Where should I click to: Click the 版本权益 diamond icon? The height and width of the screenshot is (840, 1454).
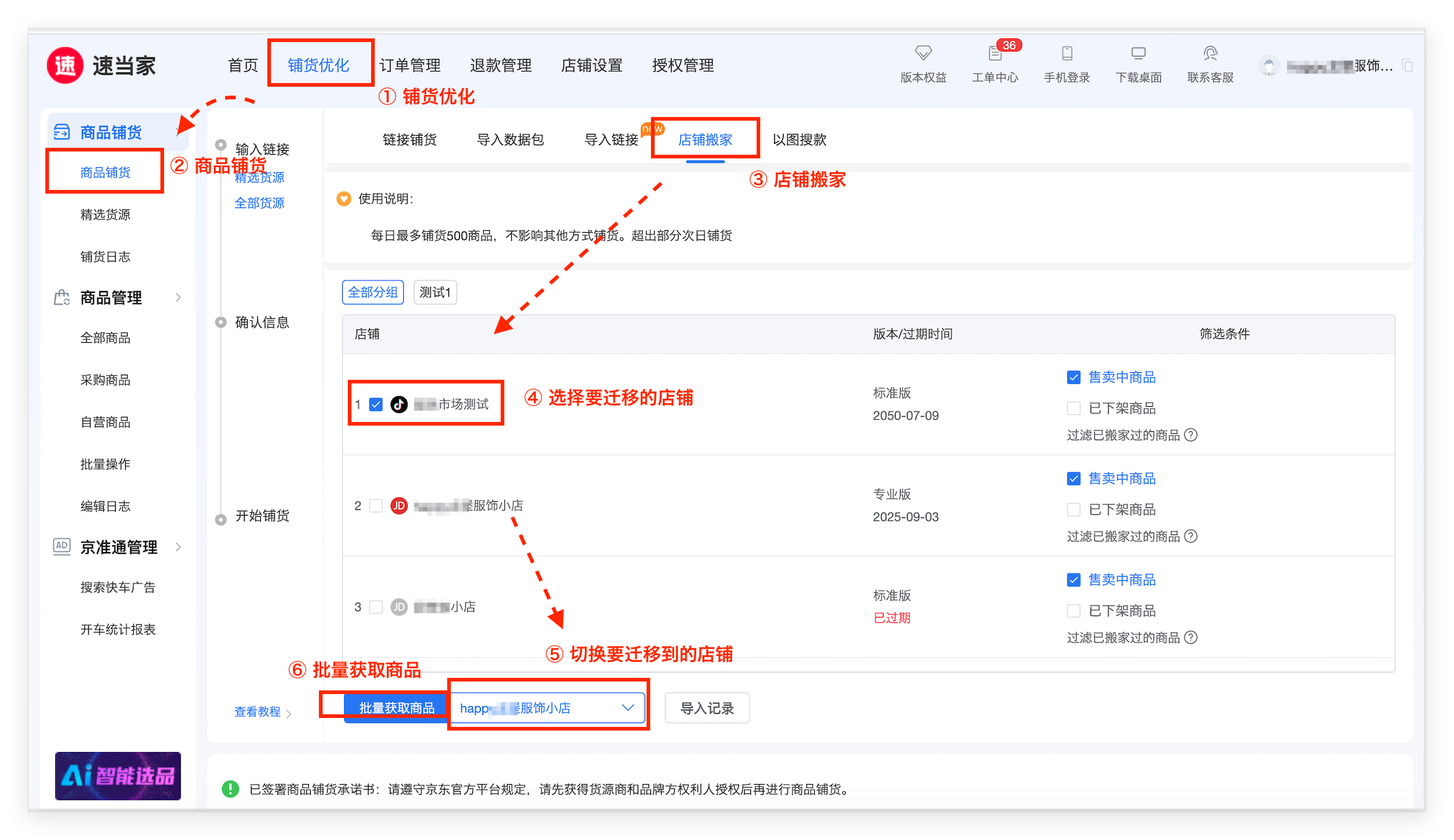tap(923, 53)
